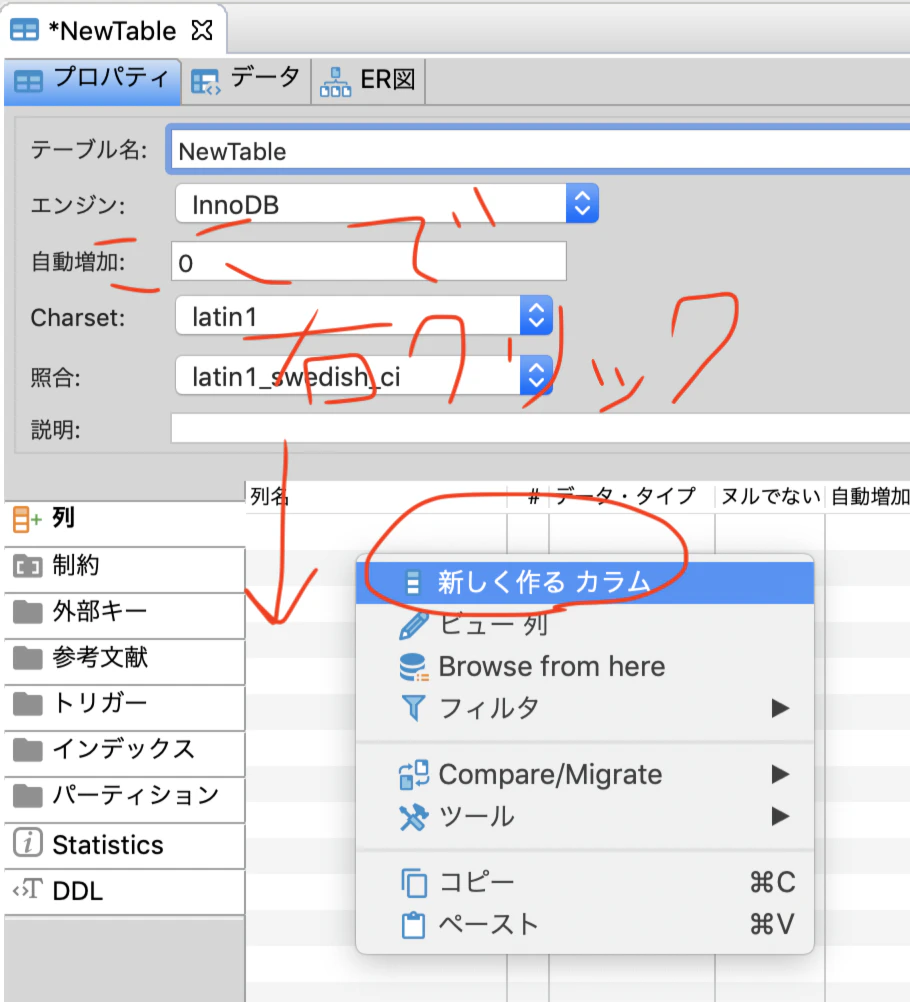Click the clipboard icon beside ペースト

[413, 925]
